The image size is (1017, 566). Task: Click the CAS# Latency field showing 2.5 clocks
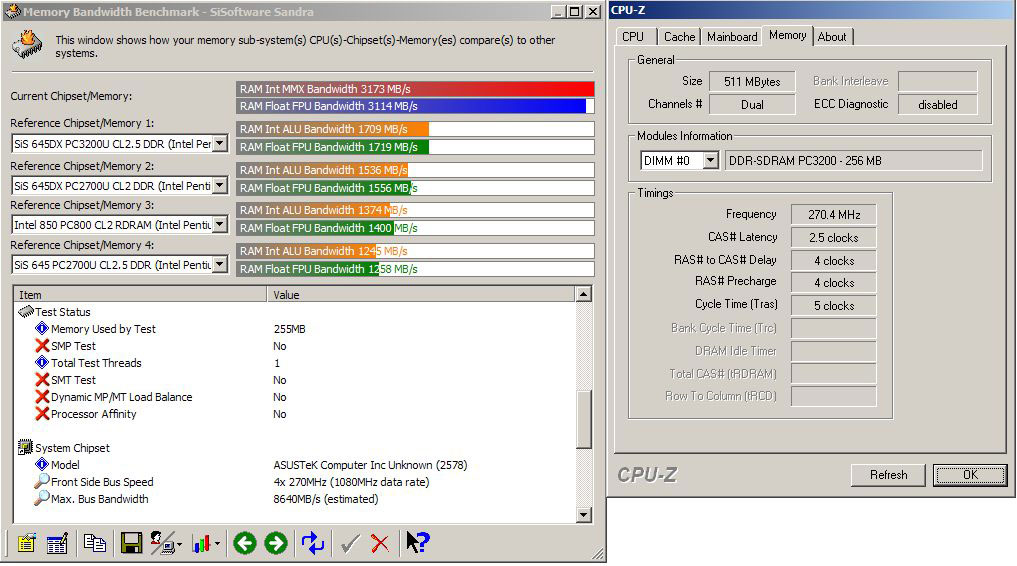pos(833,237)
